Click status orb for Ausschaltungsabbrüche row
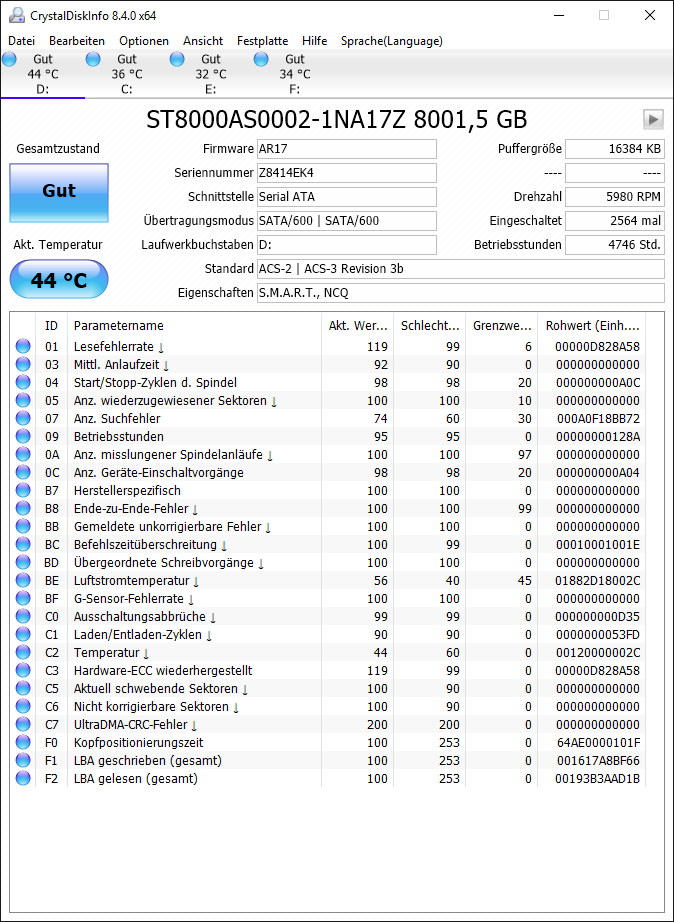Image resolution: width=674 pixels, height=922 pixels. (x=23, y=616)
